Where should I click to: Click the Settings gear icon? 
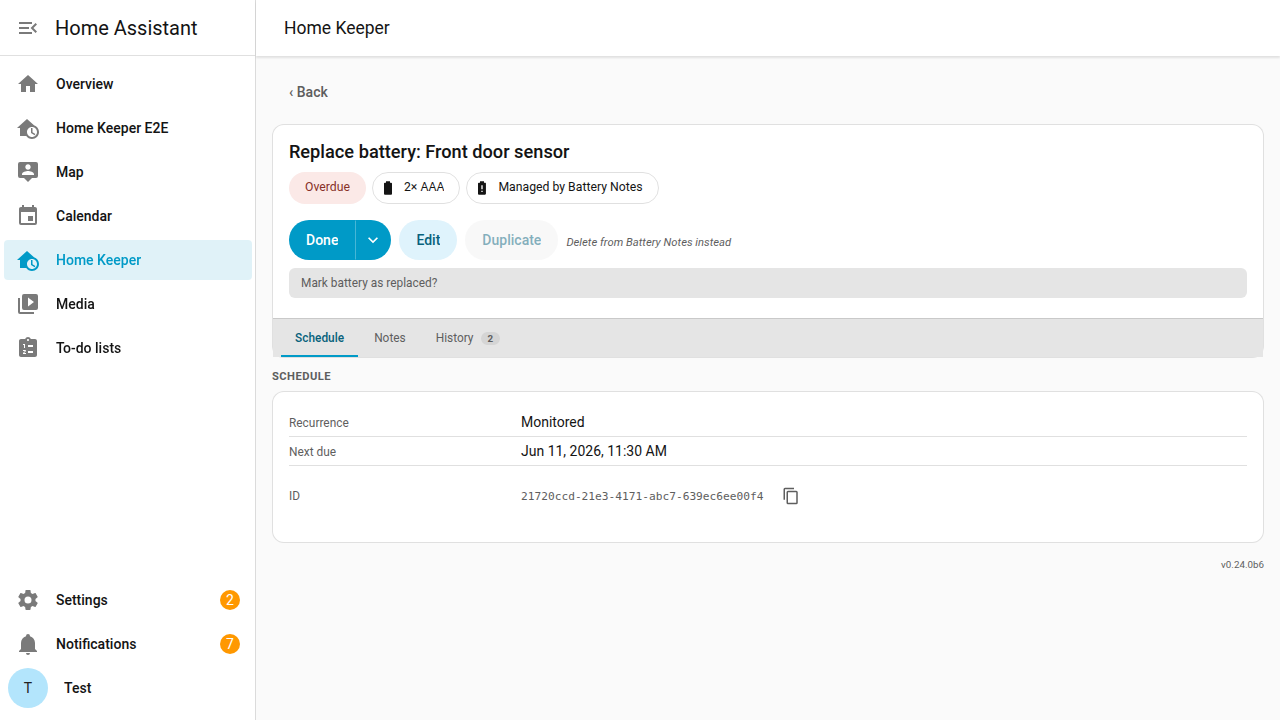tap(28, 600)
